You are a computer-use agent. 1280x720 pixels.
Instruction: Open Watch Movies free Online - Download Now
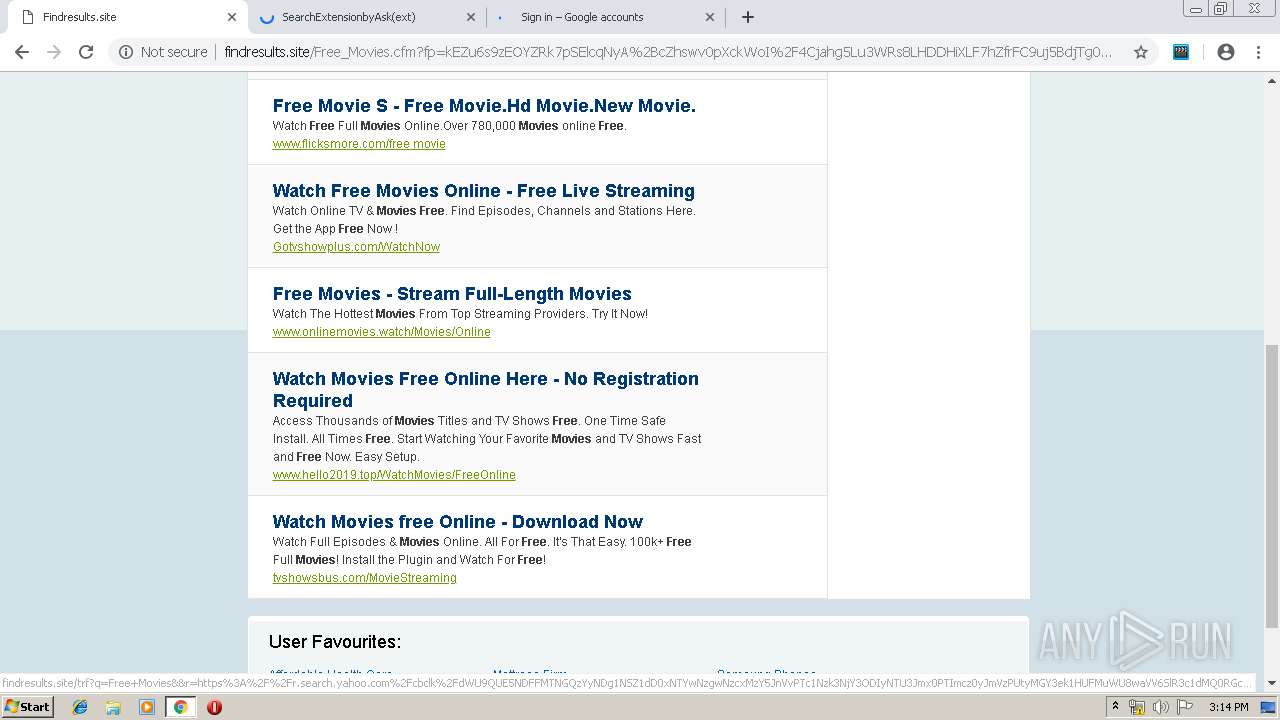pyautogui.click(x=458, y=522)
